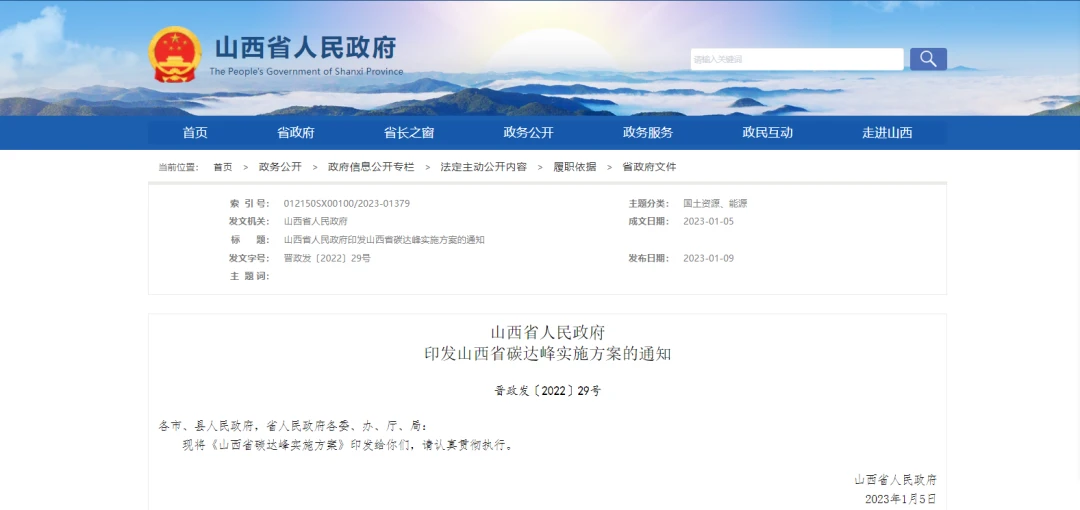This screenshot has height=510, width=1080.
Task: Open 政府信息公开专栏 breadcrumb link
Action: pos(370,167)
